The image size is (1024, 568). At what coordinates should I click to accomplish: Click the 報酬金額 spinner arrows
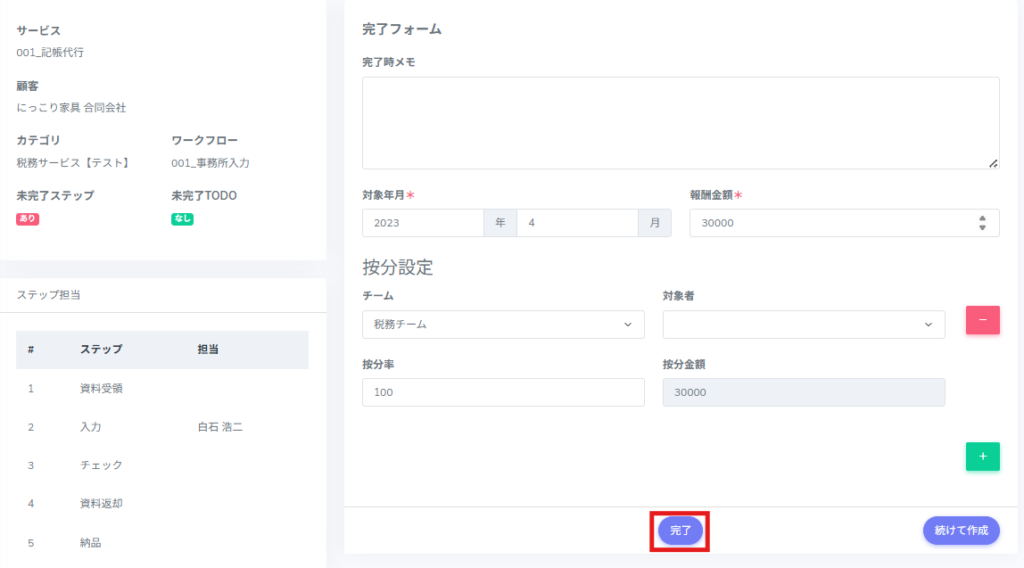[982, 223]
